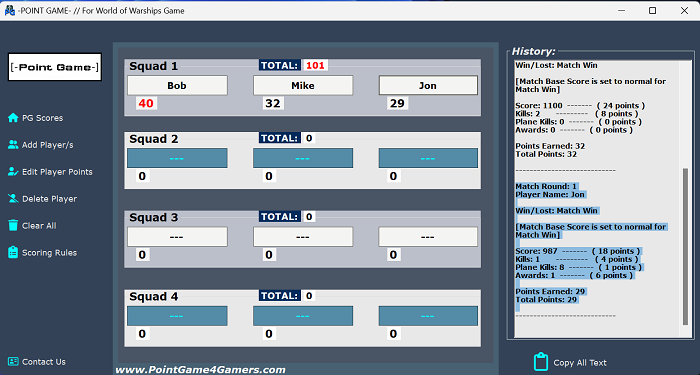Click the Squad 4 heading
This screenshot has width=700, height=375.
pos(154,296)
